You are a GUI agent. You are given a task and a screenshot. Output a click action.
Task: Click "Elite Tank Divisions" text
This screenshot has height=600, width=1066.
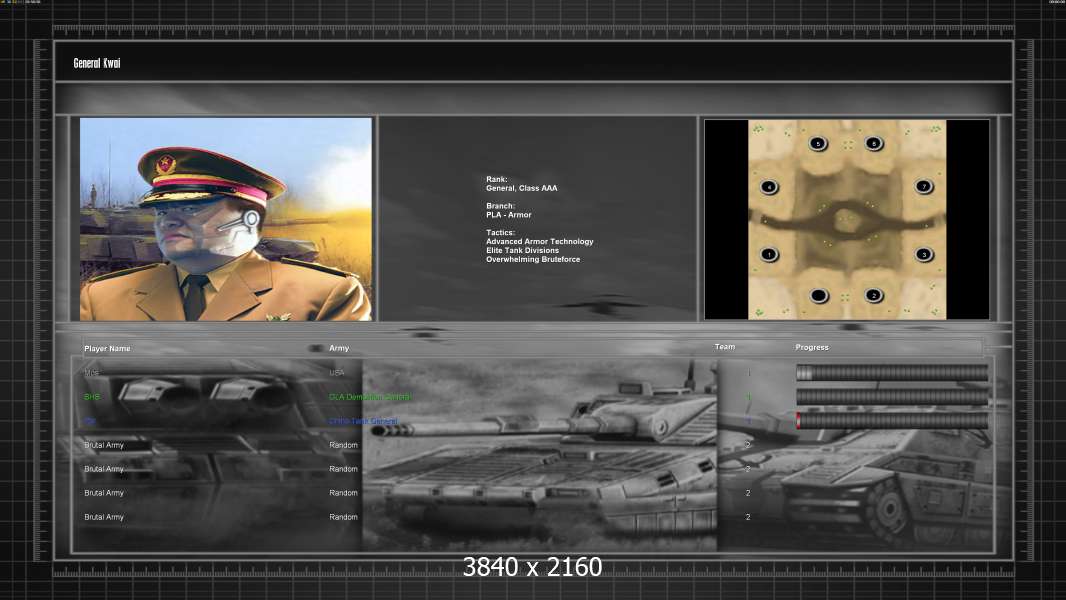(522, 250)
